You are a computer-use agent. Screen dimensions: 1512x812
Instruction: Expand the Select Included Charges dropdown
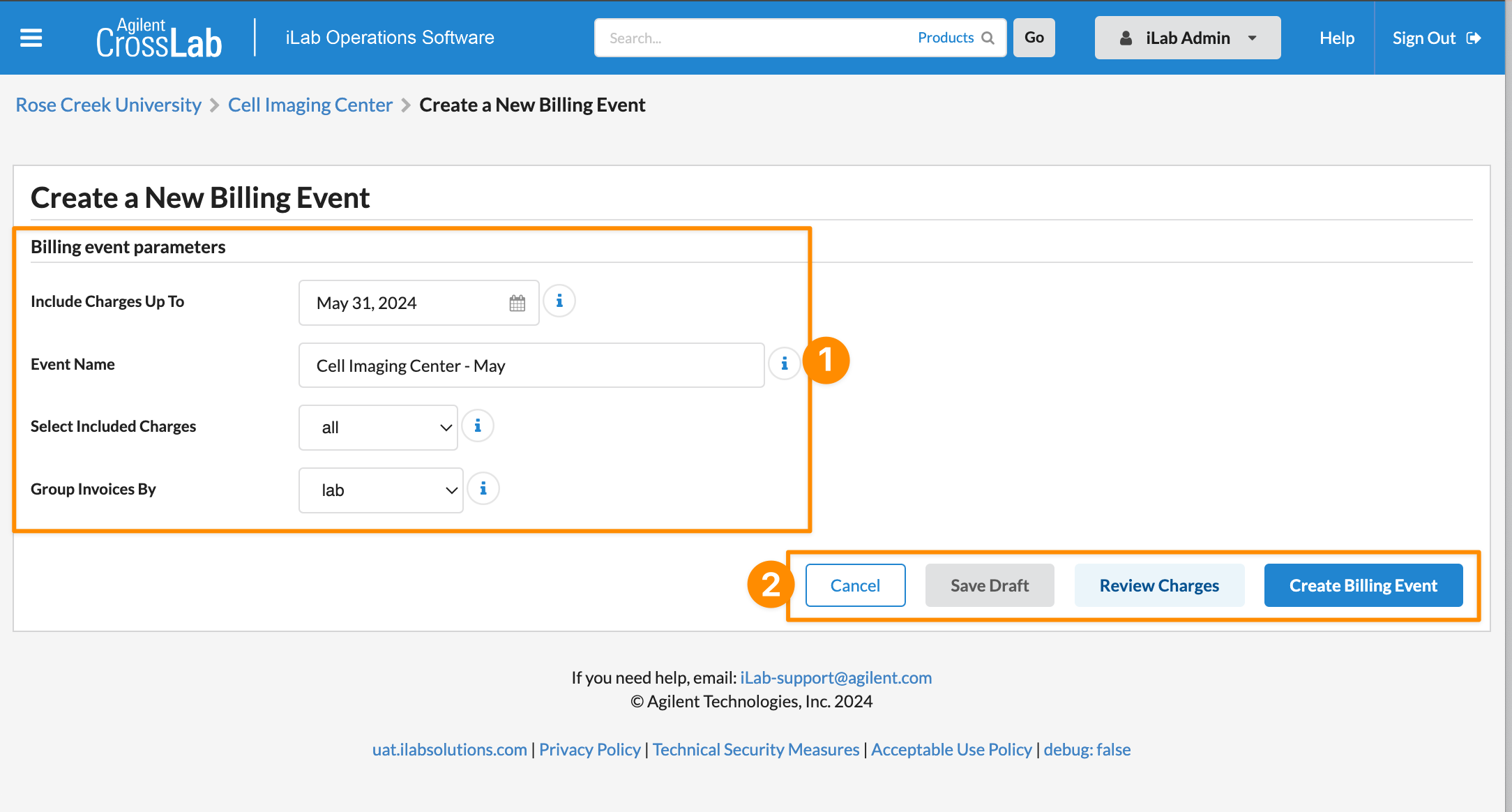click(378, 428)
